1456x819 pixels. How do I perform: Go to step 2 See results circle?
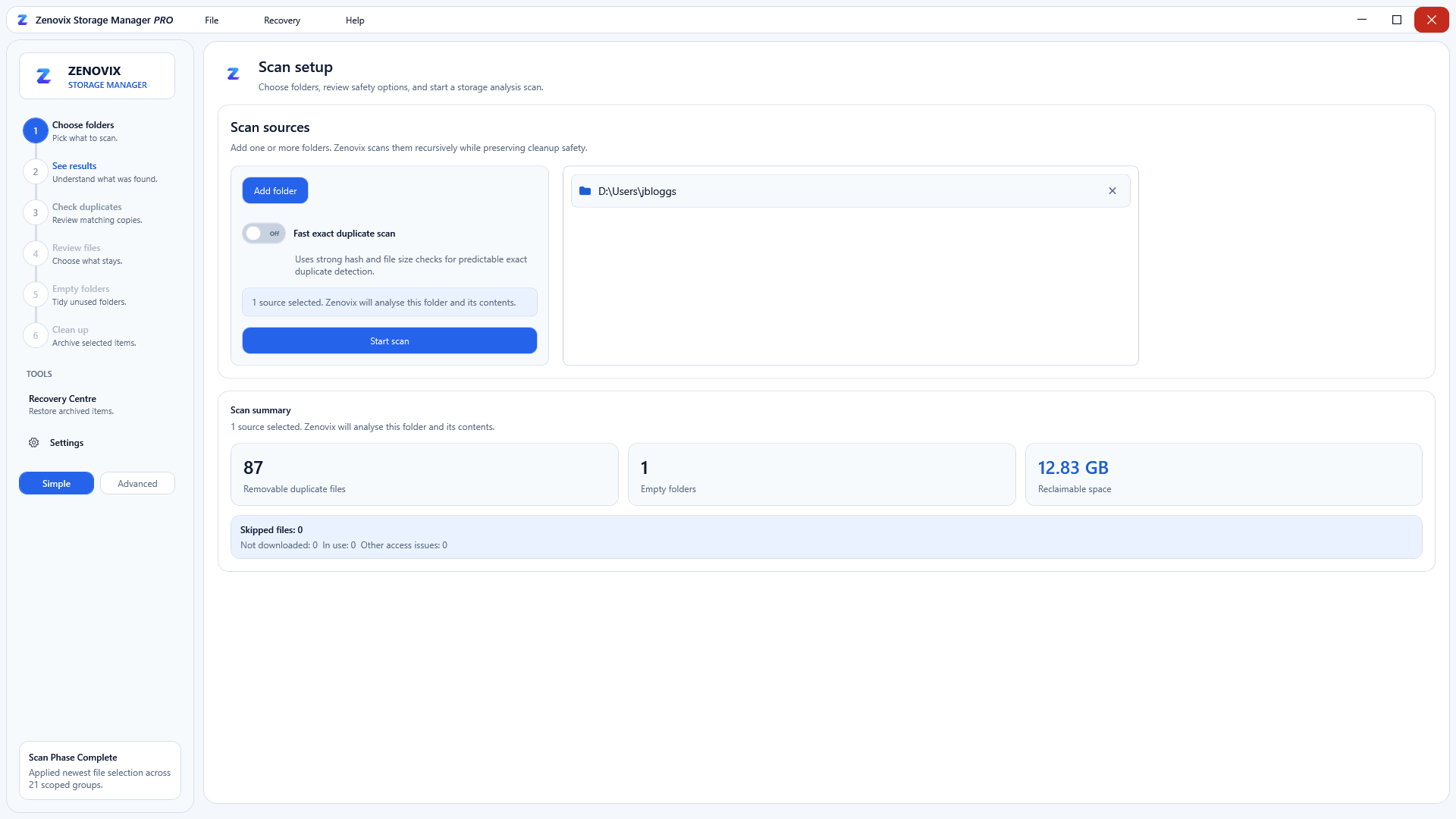(36, 171)
